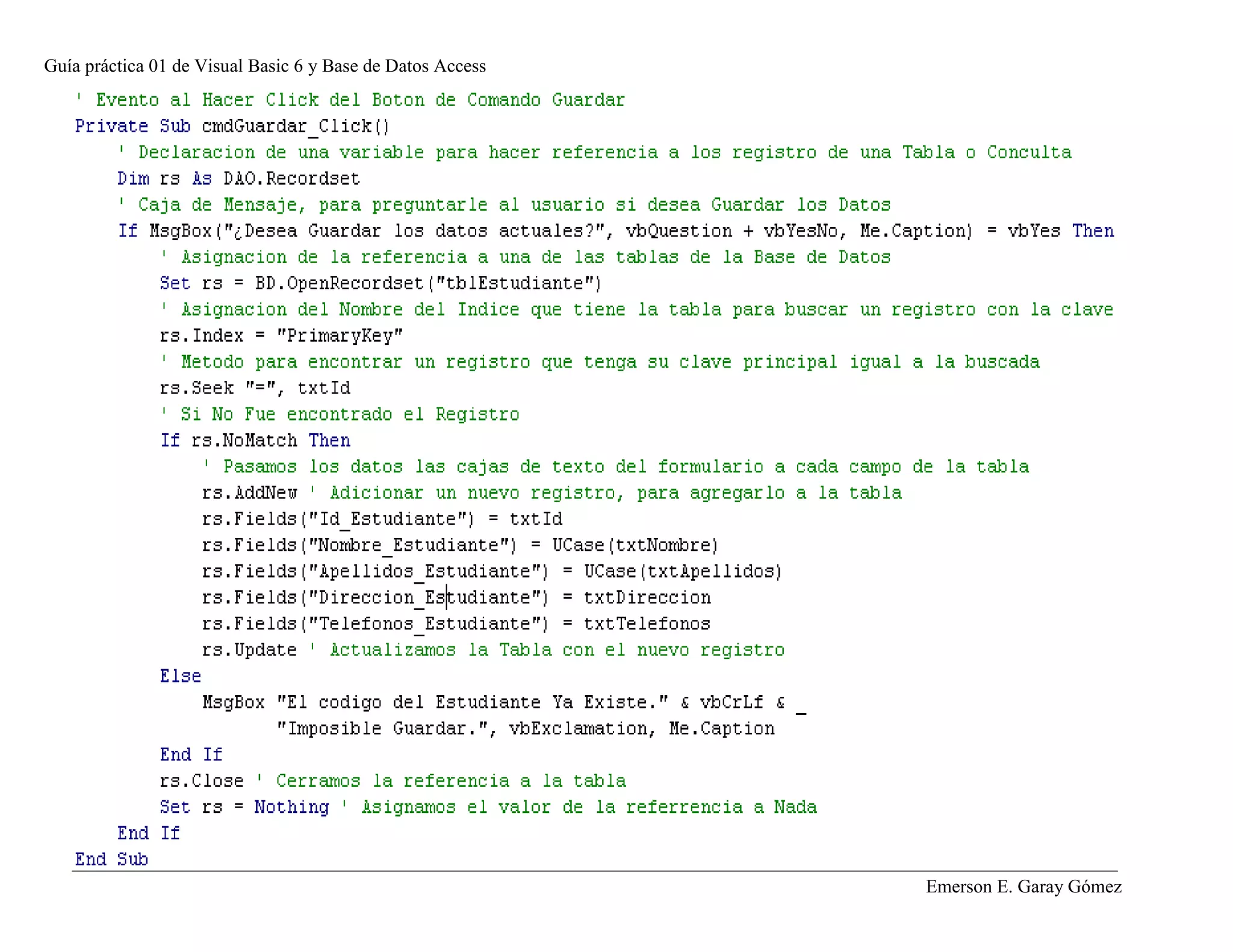Click the line 'If MsgBox("¿Desea Guardar los datos actuales?"'

(616, 231)
